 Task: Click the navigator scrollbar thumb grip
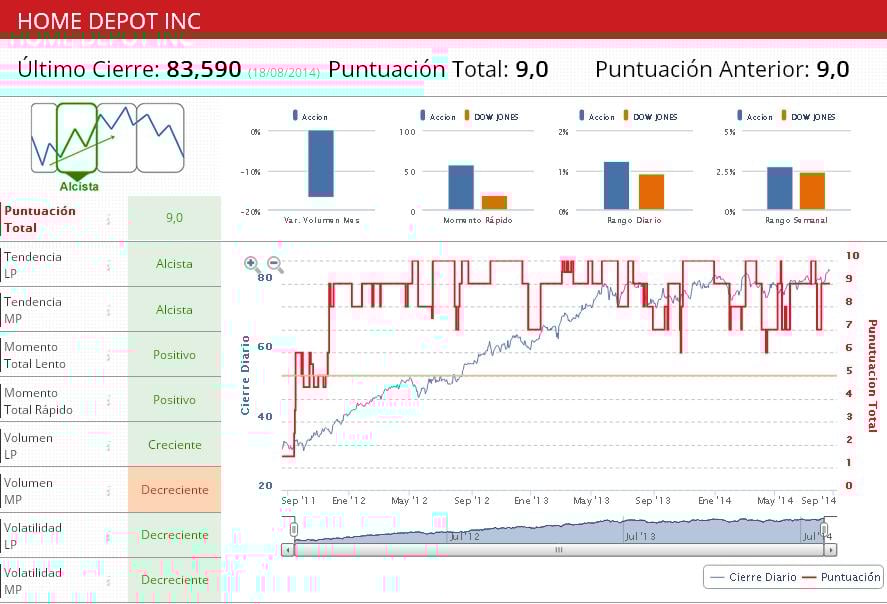click(559, 550)
